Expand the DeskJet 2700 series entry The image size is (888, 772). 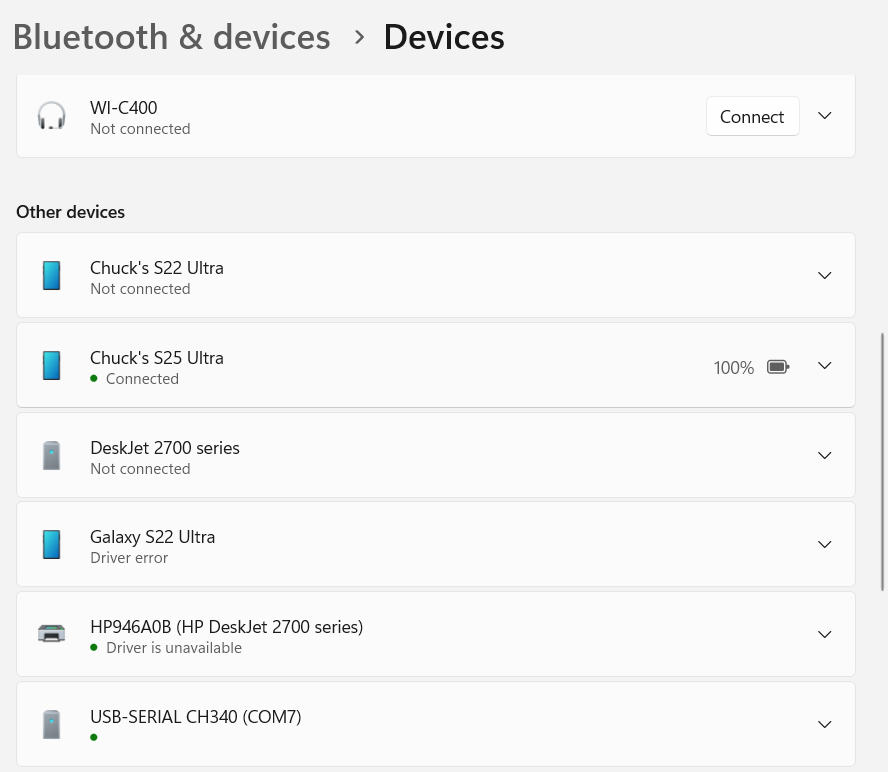pyautogui.click(x=824, y=455)
